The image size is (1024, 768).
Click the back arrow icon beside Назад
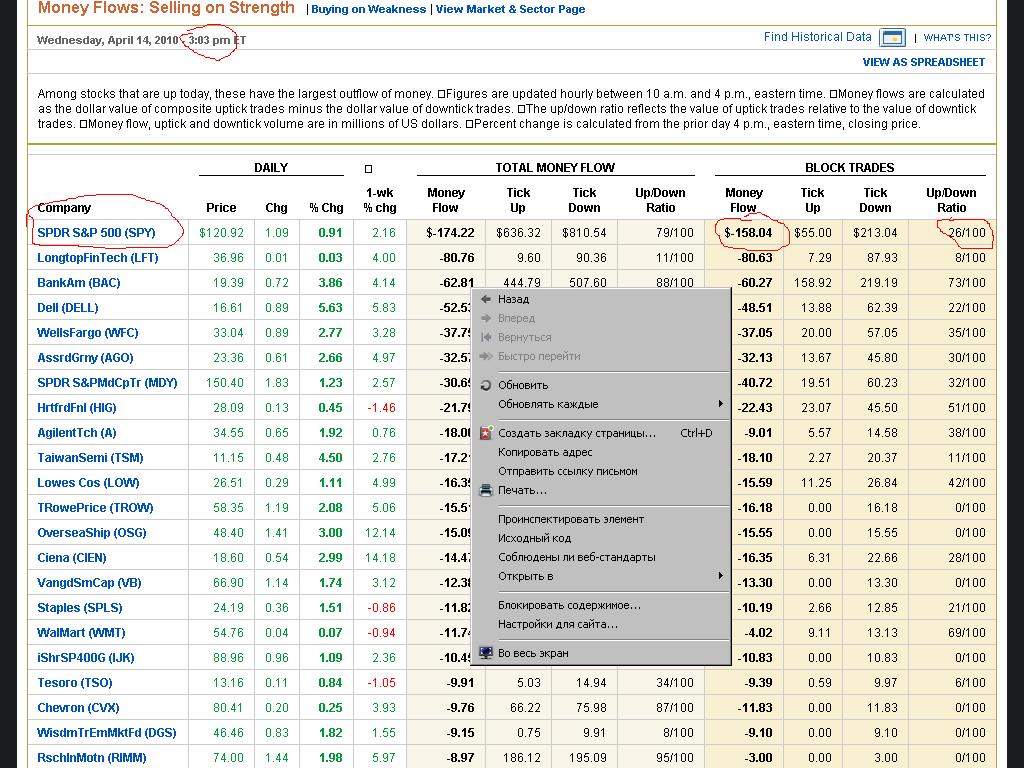tap(486, 299)
